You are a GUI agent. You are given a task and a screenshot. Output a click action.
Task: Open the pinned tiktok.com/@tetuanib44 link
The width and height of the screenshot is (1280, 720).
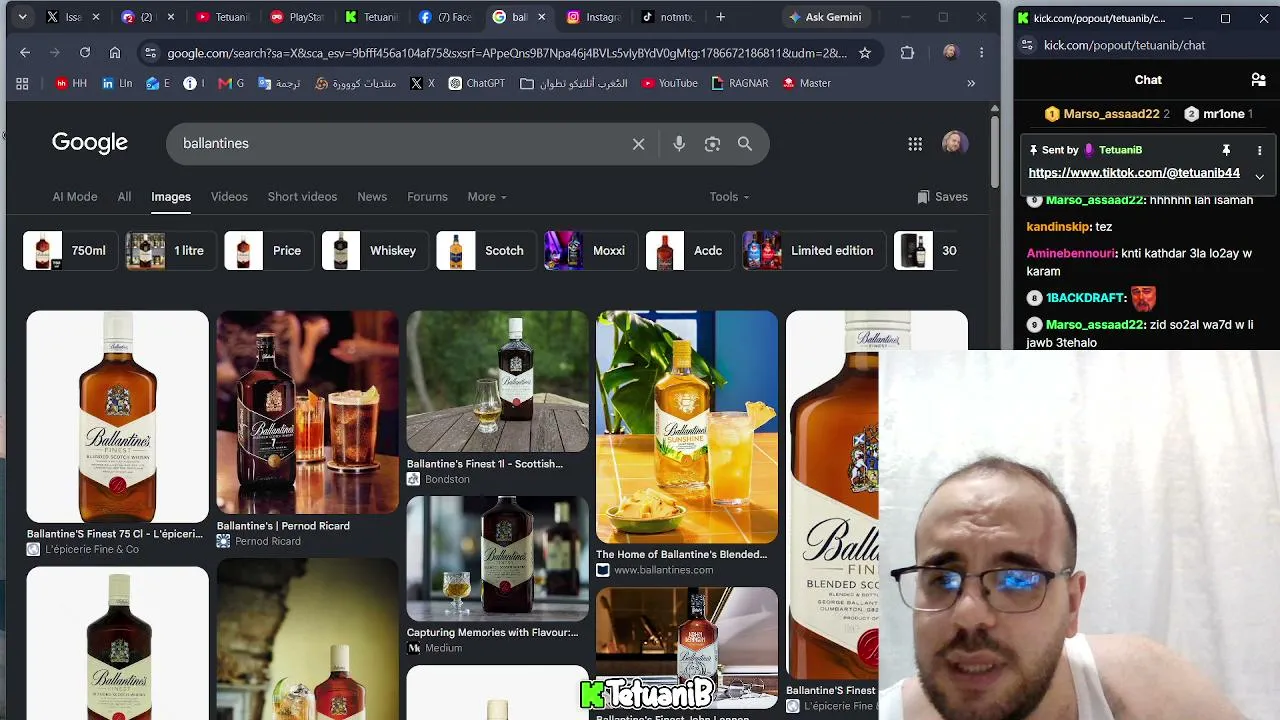1134,173
